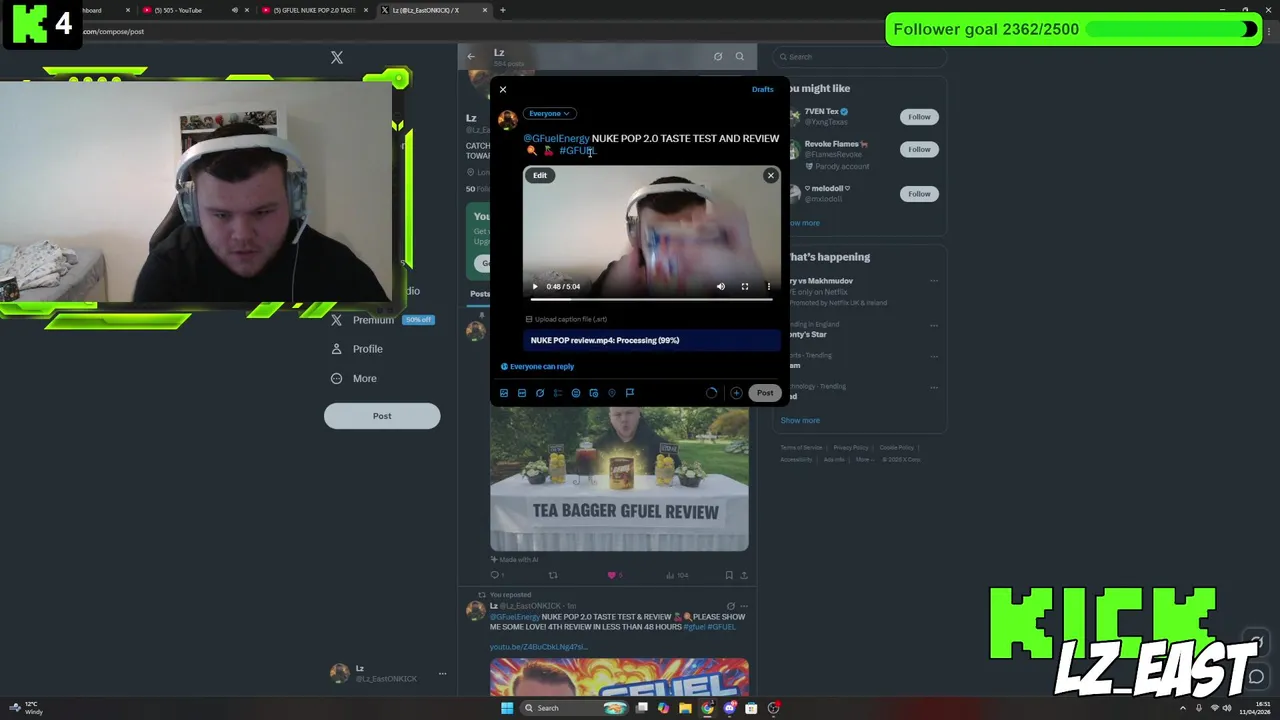The image size is (1280, 720).
Task: Tag a location on the post
Action: click(612, 393)
